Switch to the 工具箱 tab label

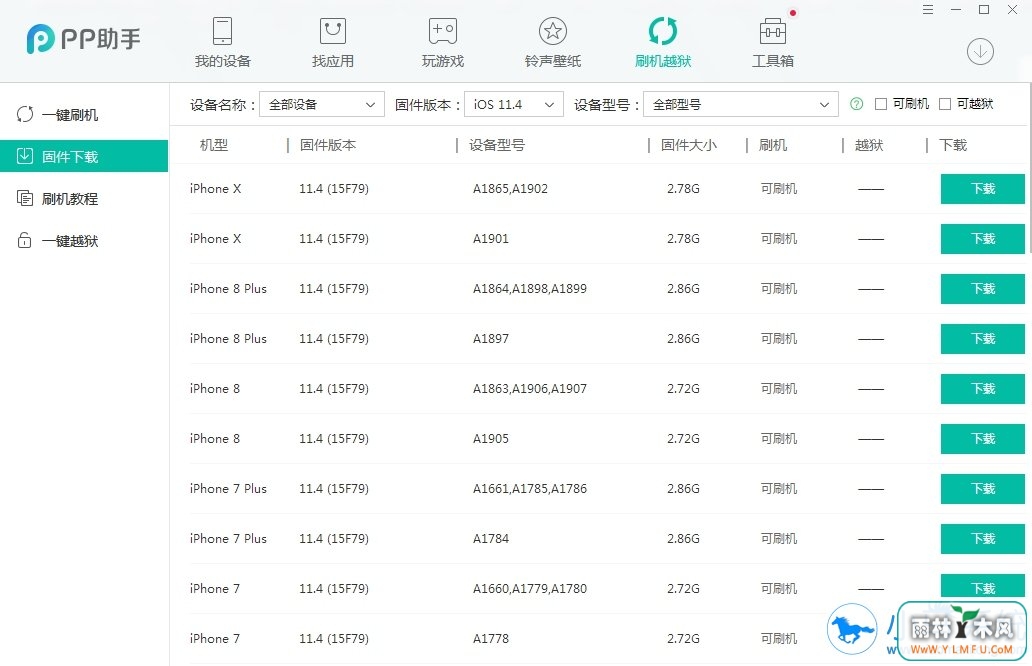pyautogui.click(x=773, y=61)
